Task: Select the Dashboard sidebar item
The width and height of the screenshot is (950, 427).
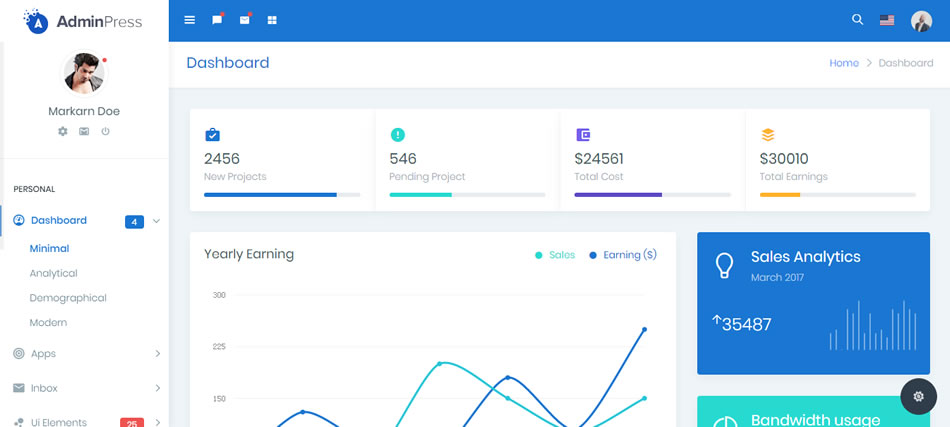Action: [84, 220]
